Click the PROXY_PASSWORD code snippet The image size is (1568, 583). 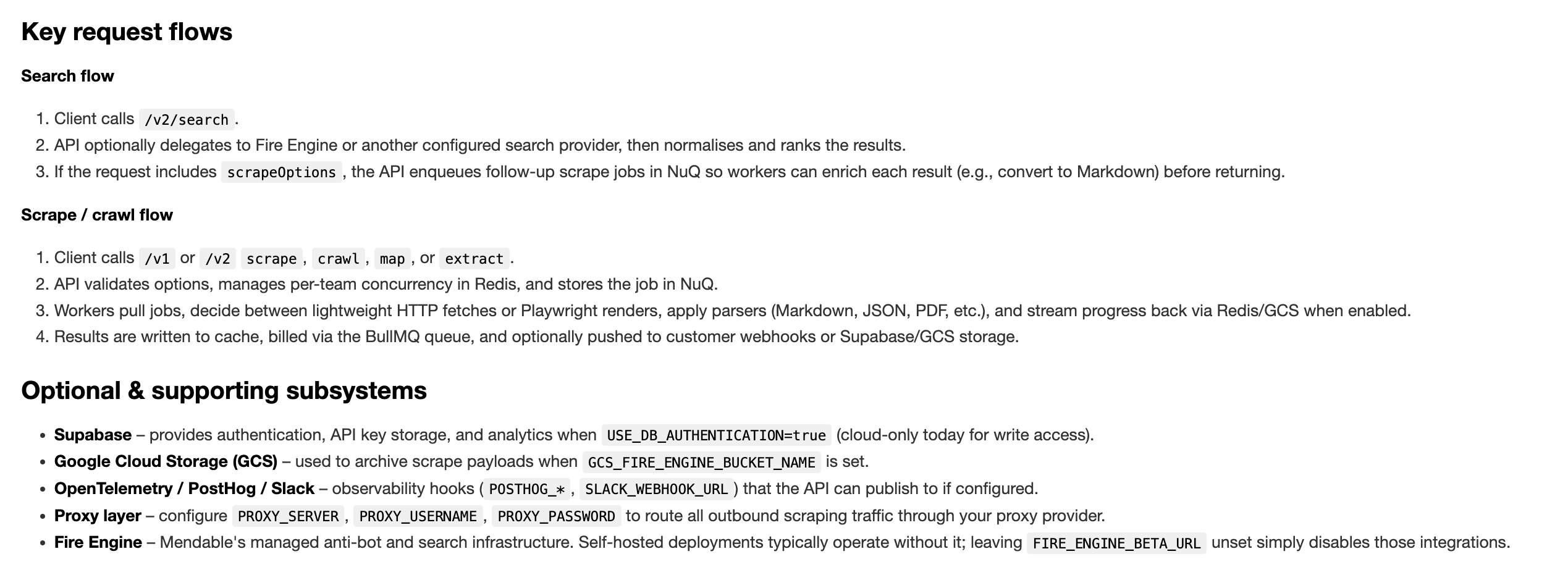click(x=556, y=516)
